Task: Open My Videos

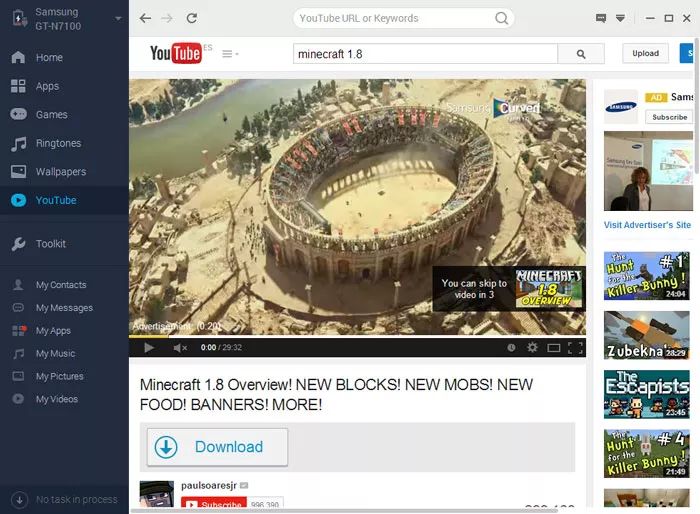Action: pyautogui.click(x=64, y=399)
